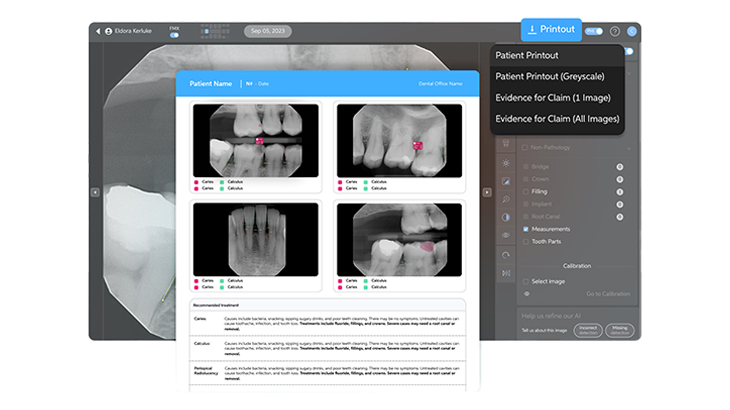Tick the Select image checkbox

526,282
